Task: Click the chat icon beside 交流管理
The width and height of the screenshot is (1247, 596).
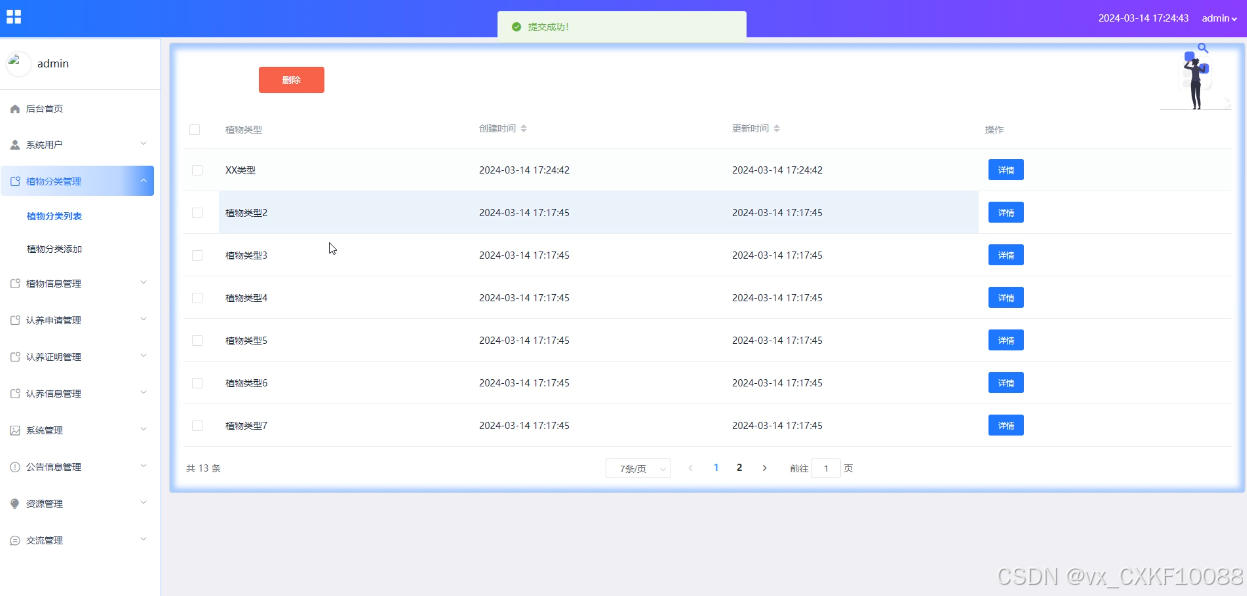Action: click(x=15, y=540)
